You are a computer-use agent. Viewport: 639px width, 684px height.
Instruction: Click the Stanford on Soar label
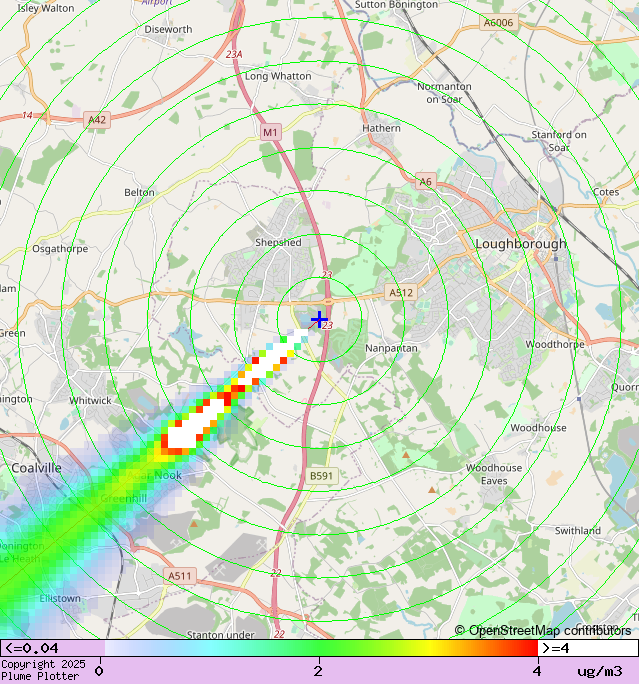559,141
